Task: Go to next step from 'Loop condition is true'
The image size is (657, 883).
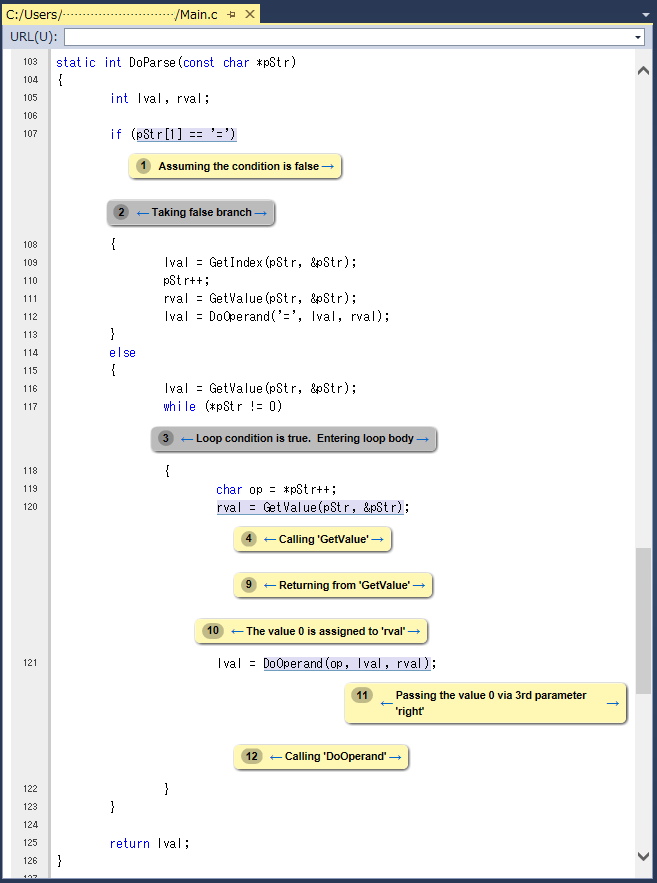Action: (422, 439)
